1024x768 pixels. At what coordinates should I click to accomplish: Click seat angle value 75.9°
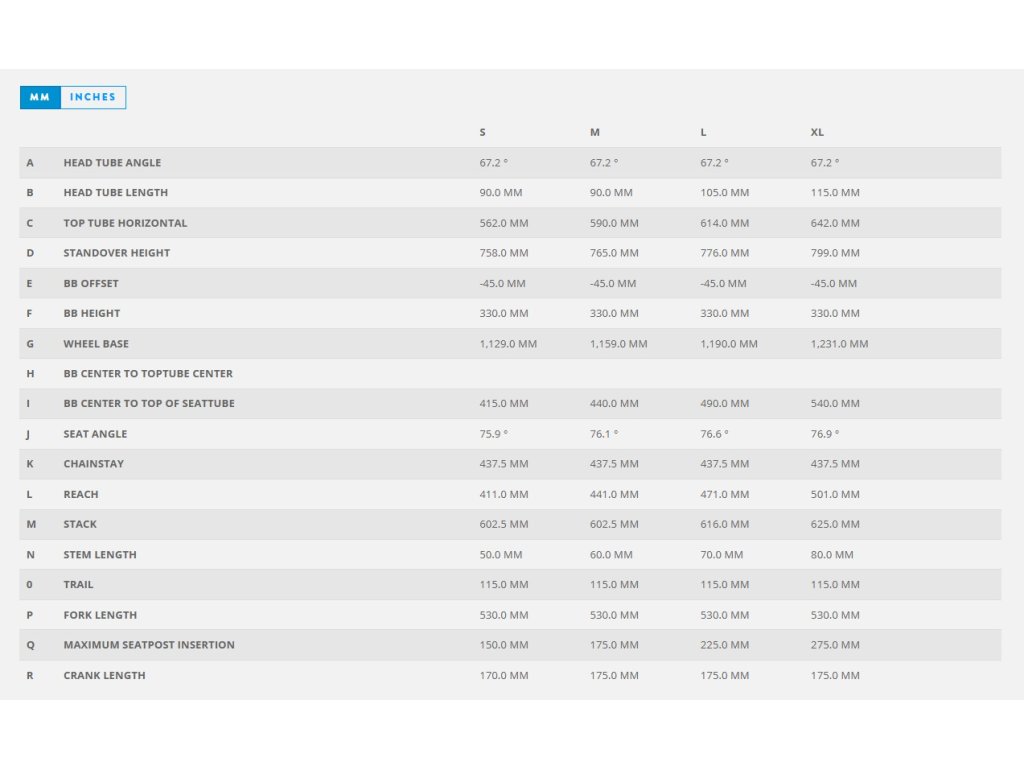pos(493,434)
